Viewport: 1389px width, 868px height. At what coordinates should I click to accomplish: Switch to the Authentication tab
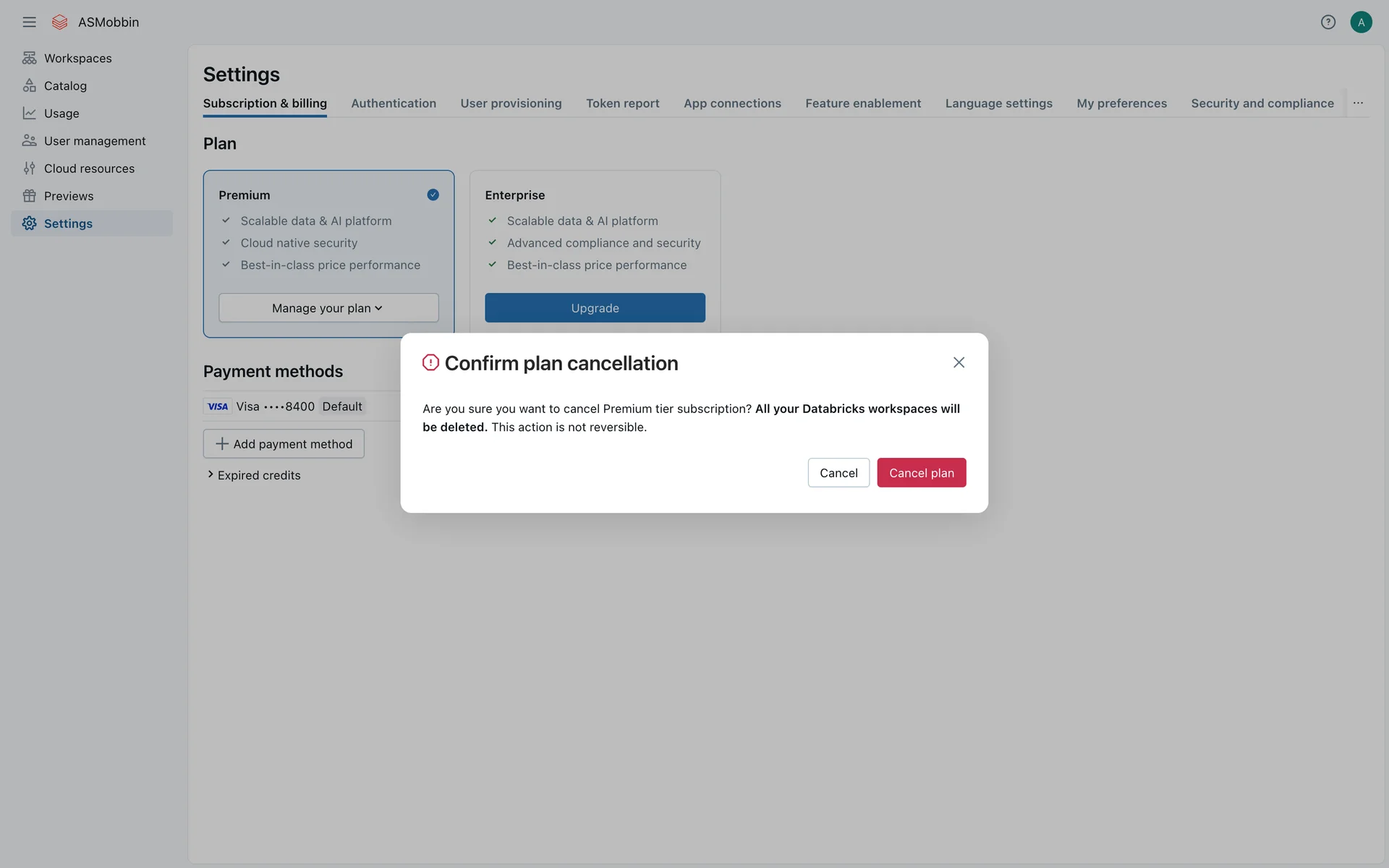(x=394, y=103)
